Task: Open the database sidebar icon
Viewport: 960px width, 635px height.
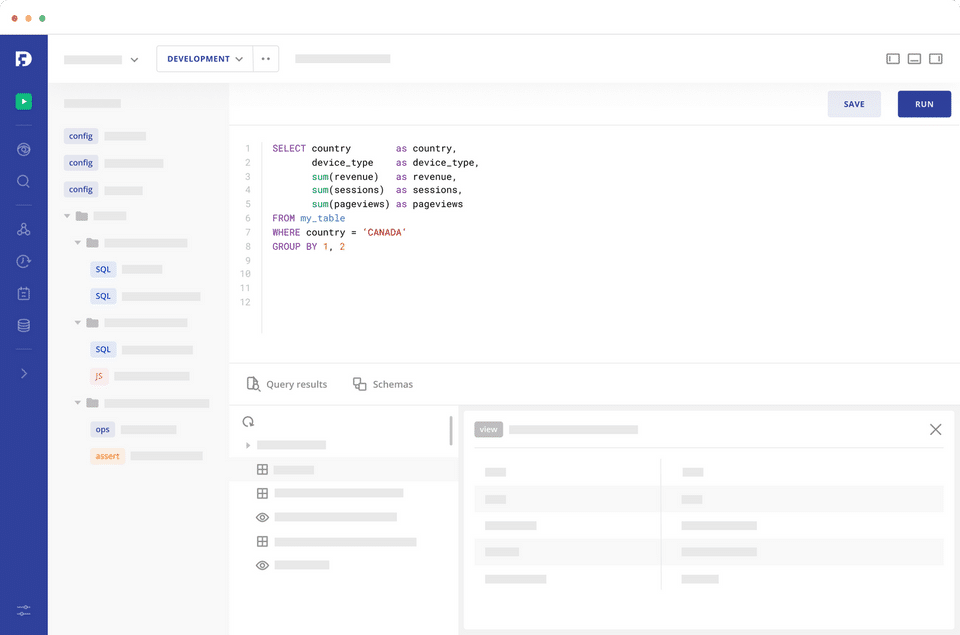Action: 23,325
